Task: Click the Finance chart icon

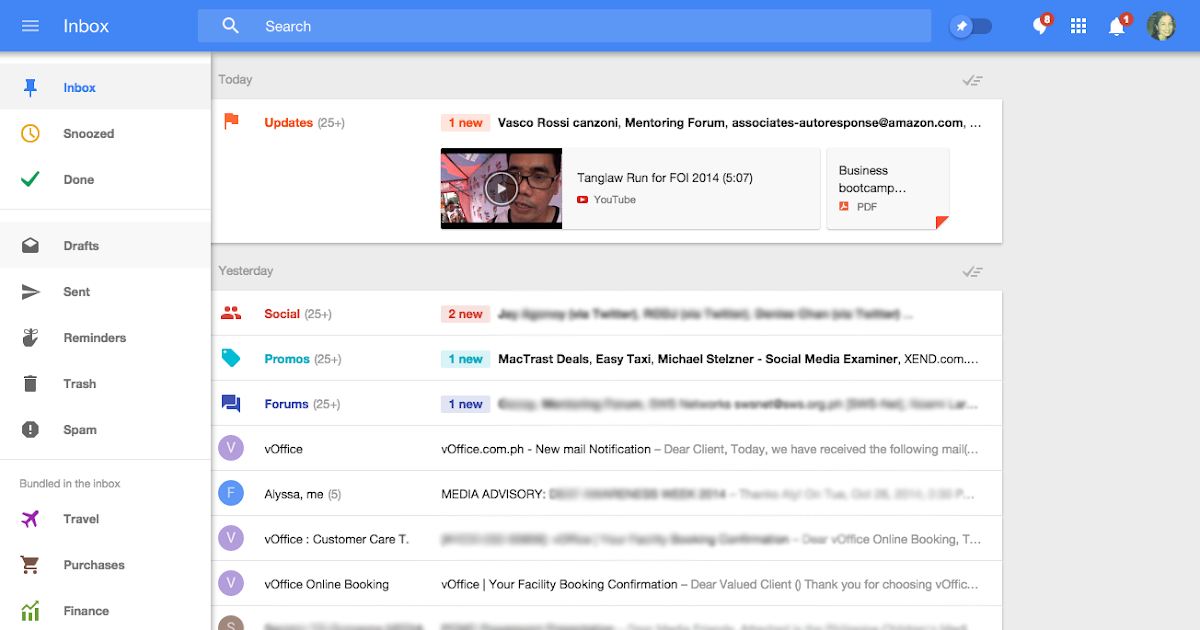Action: click(x=30, y=610)
